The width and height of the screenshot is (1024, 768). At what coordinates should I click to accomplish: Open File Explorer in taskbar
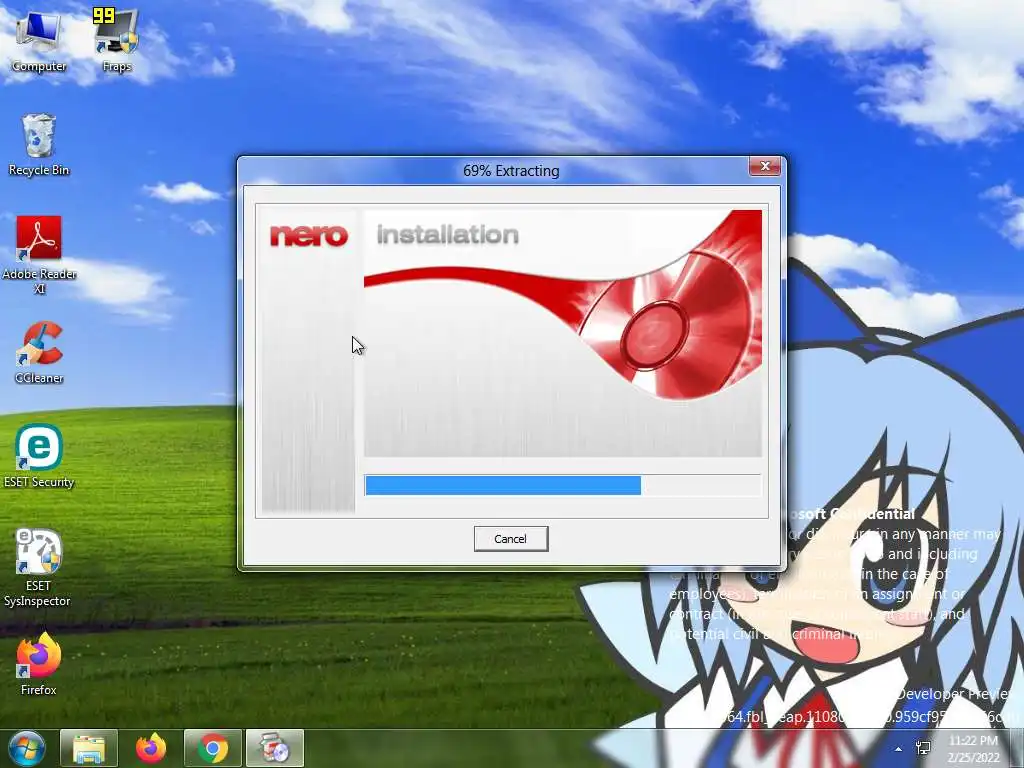(x=89, y=748)
